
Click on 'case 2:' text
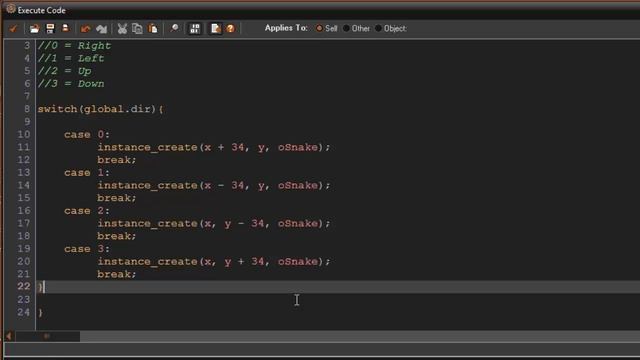point(87,211)
